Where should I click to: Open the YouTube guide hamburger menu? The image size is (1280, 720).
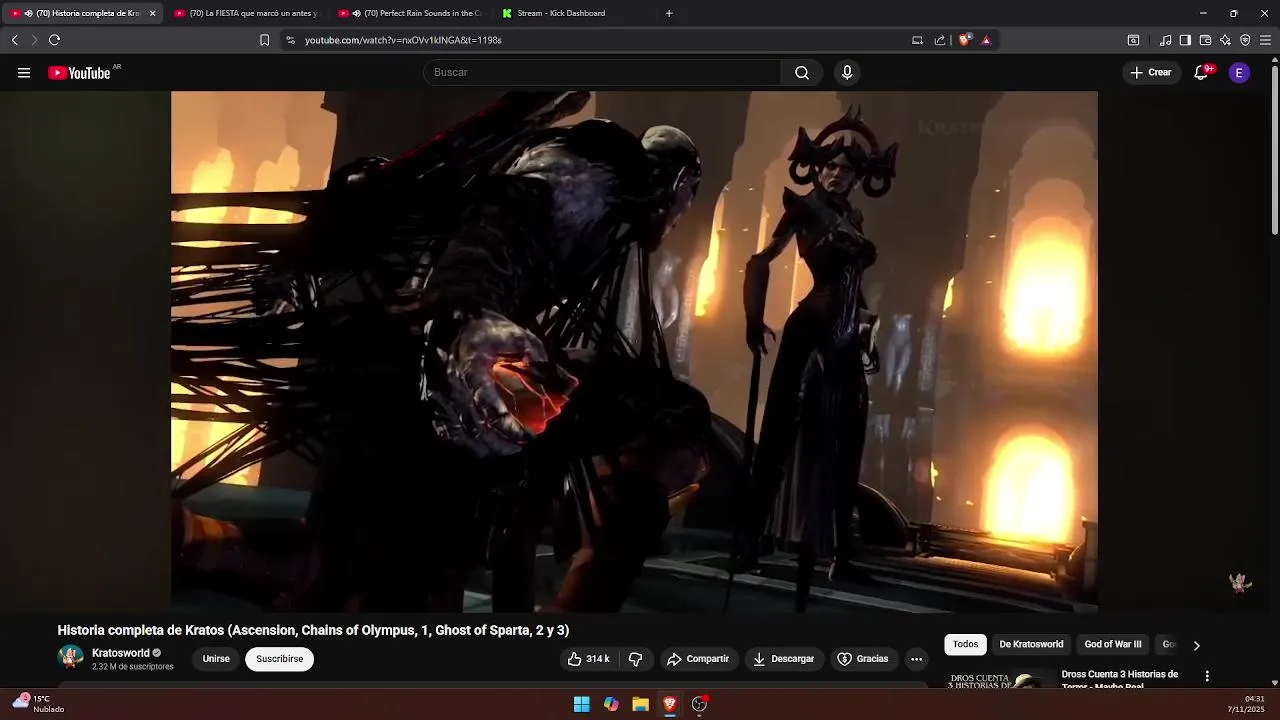click(24, 73)
